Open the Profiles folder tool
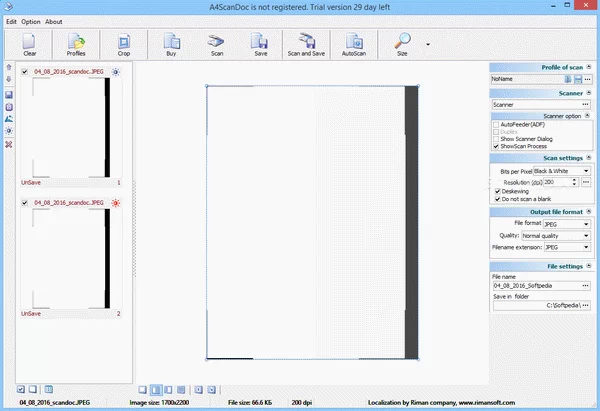The image size is (600, 411). (x=76, y=44)
